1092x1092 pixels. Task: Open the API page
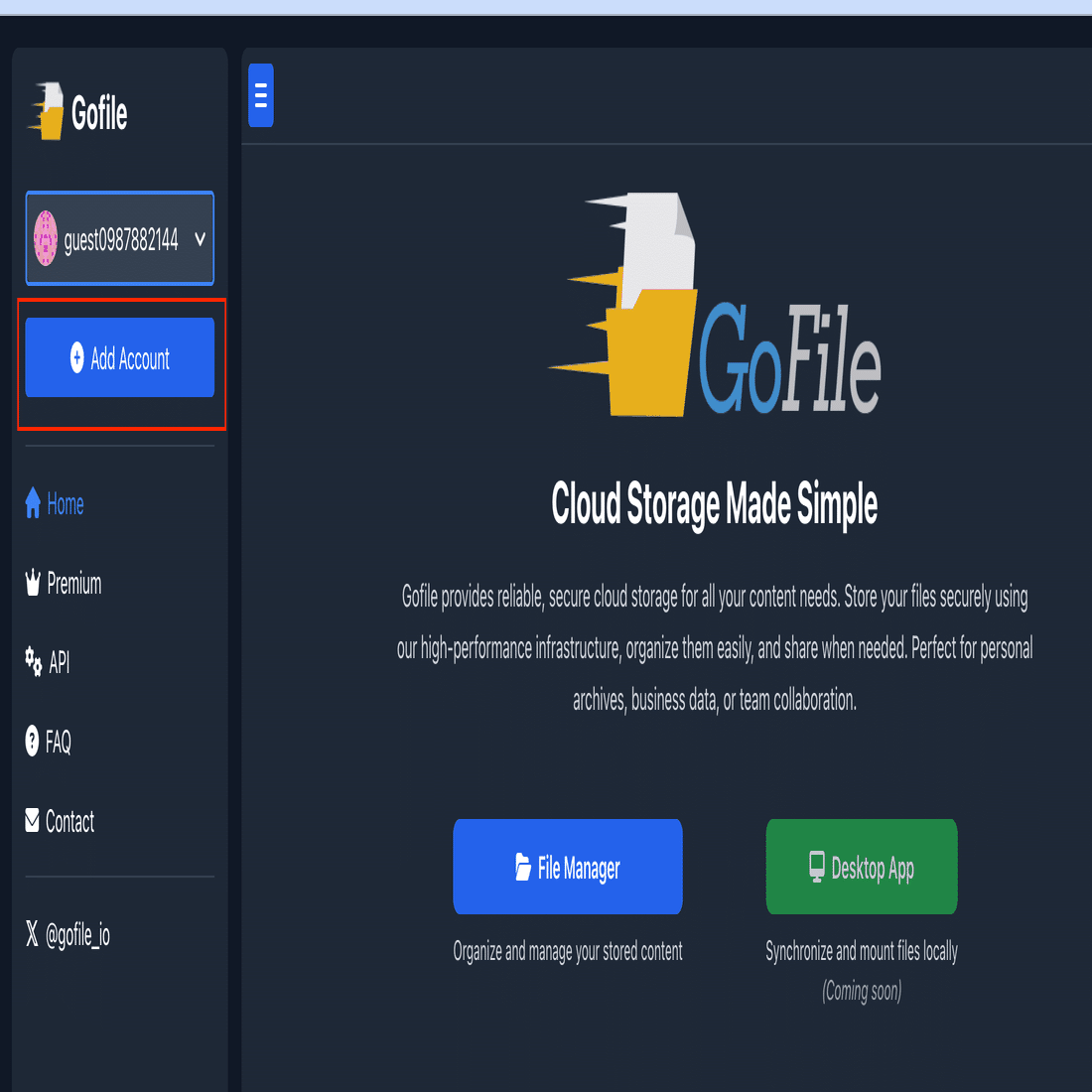48,661
